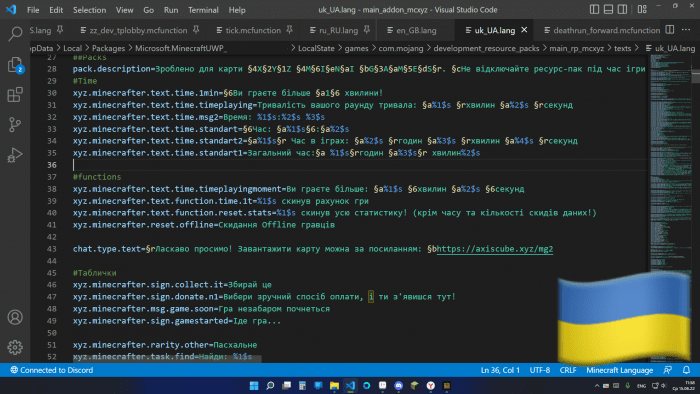Open the Search view in activity bar
This screenshot has width=700, height=394.
pos(15,33)
